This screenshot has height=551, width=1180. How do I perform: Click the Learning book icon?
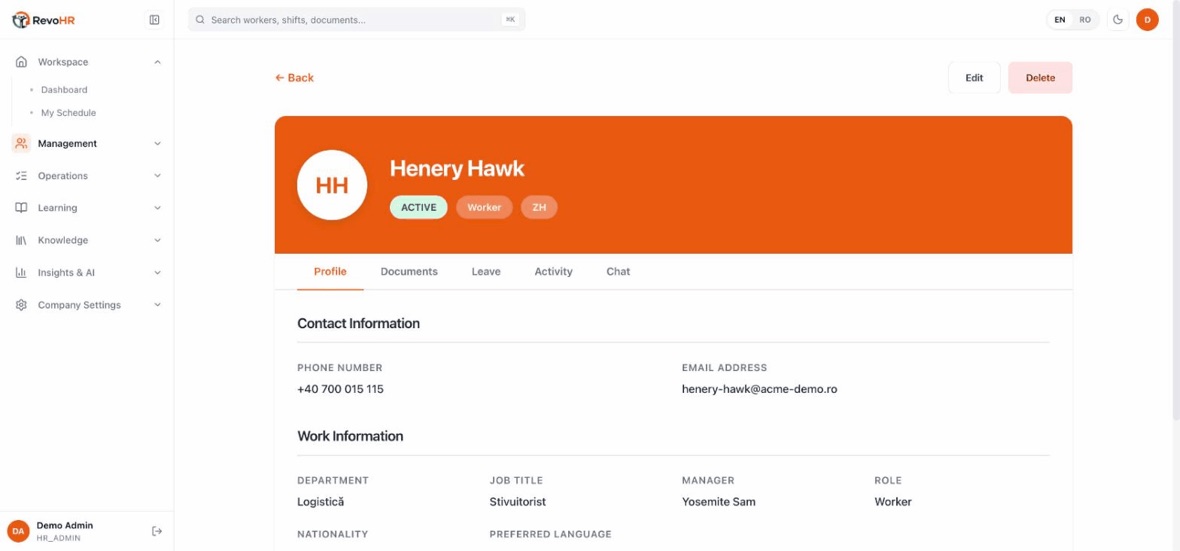click(x=21, y=208)
